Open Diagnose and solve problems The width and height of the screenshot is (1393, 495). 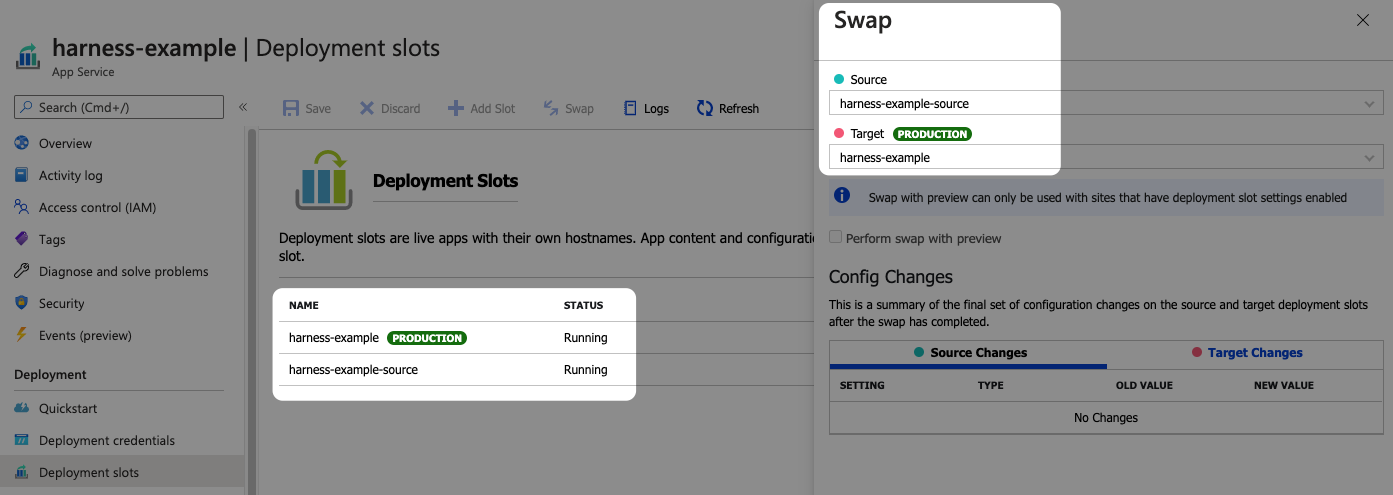pyautogui.click(x=123, y=271)
